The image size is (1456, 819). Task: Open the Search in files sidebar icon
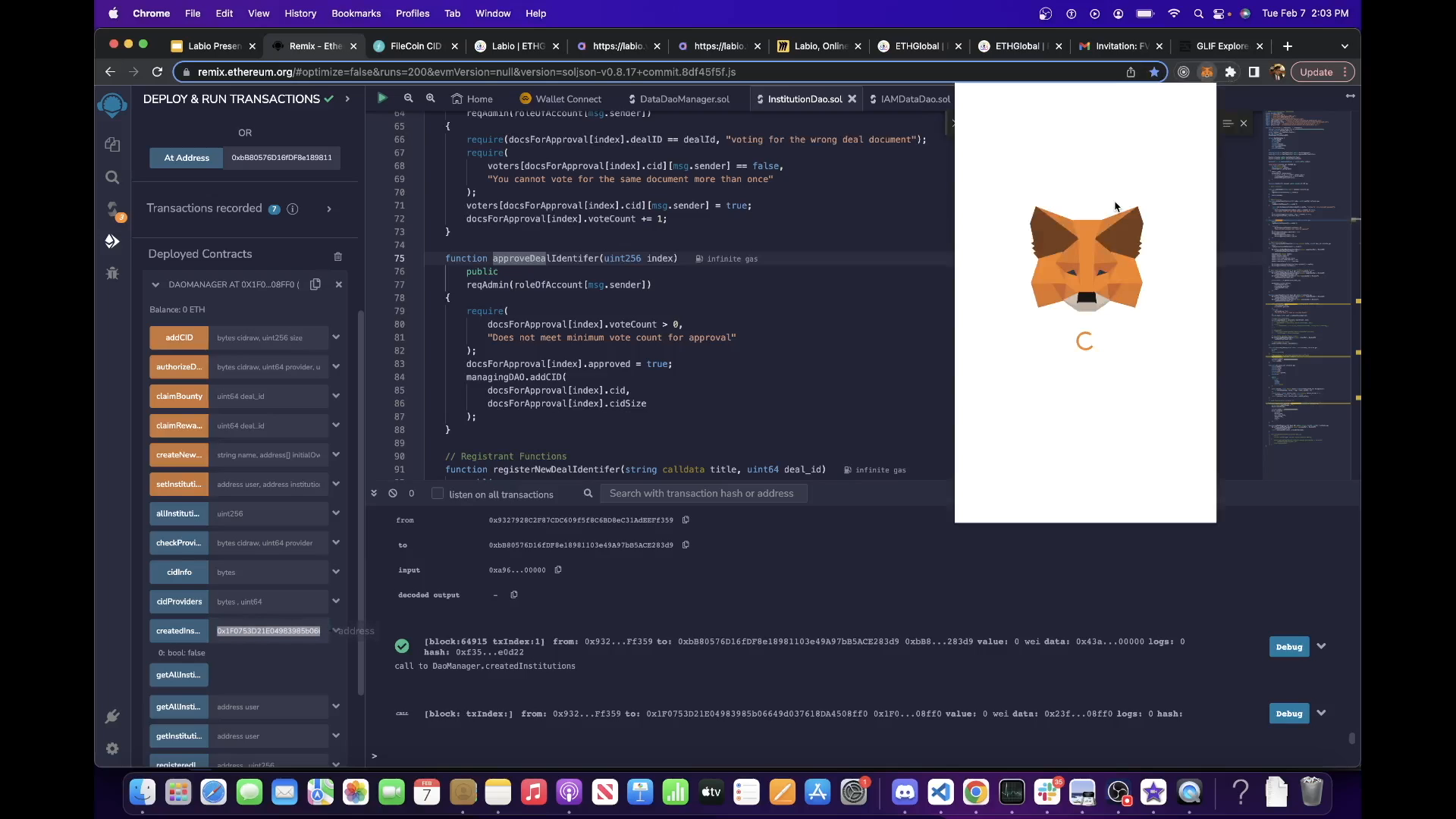click(x=112, y=177)
